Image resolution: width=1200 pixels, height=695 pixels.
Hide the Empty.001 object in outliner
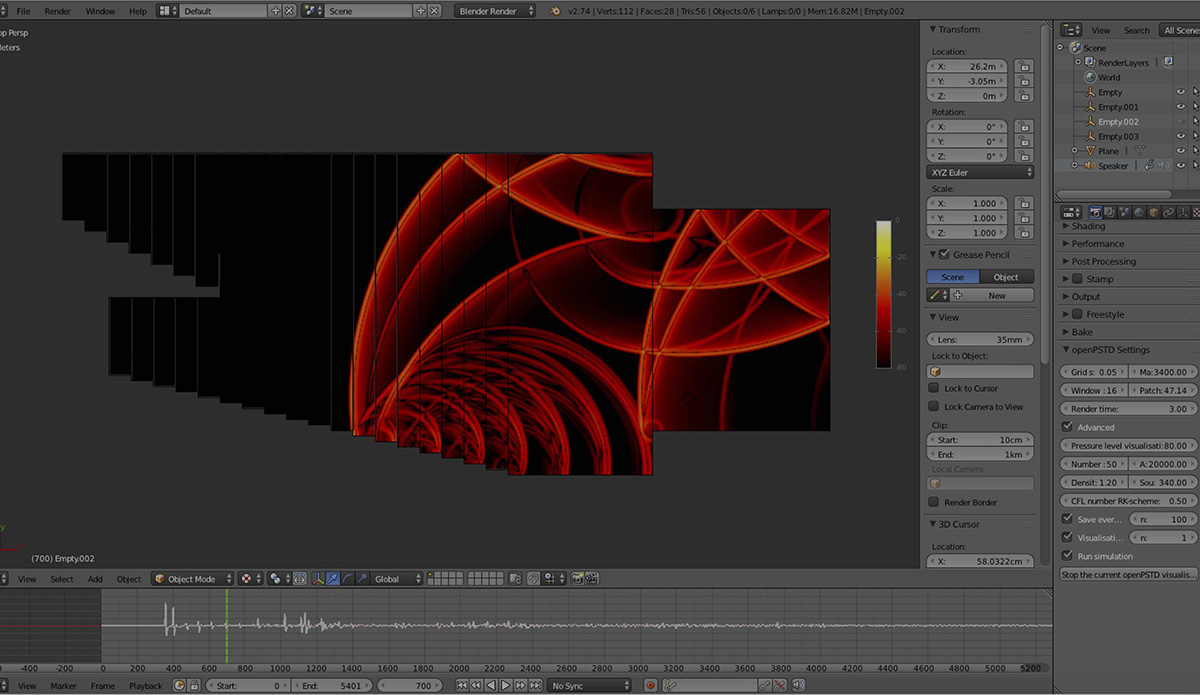tap(1181, 107)
